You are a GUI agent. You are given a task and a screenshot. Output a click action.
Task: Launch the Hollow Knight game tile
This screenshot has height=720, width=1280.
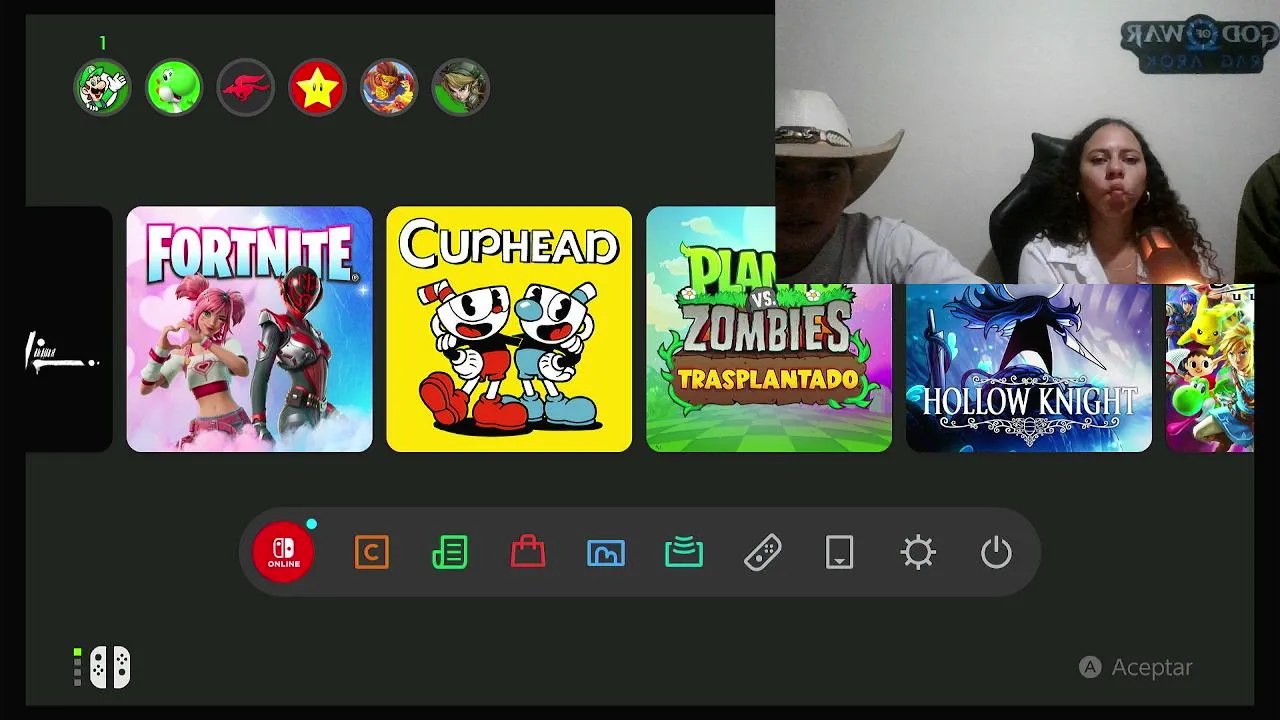coord(1029,367)
